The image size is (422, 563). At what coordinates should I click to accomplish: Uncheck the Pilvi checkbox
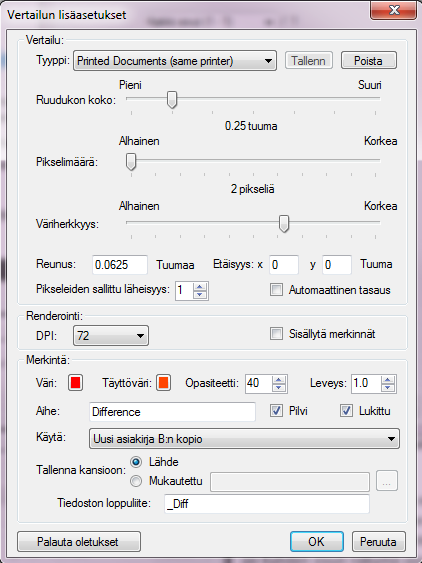(x=276, y=410)
